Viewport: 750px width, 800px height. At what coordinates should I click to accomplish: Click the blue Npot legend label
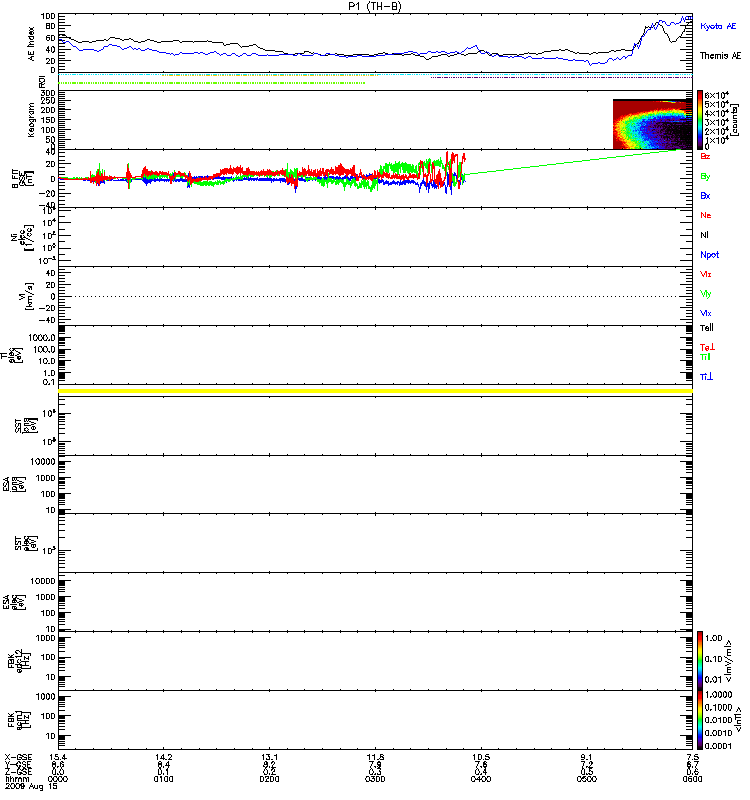710,255
